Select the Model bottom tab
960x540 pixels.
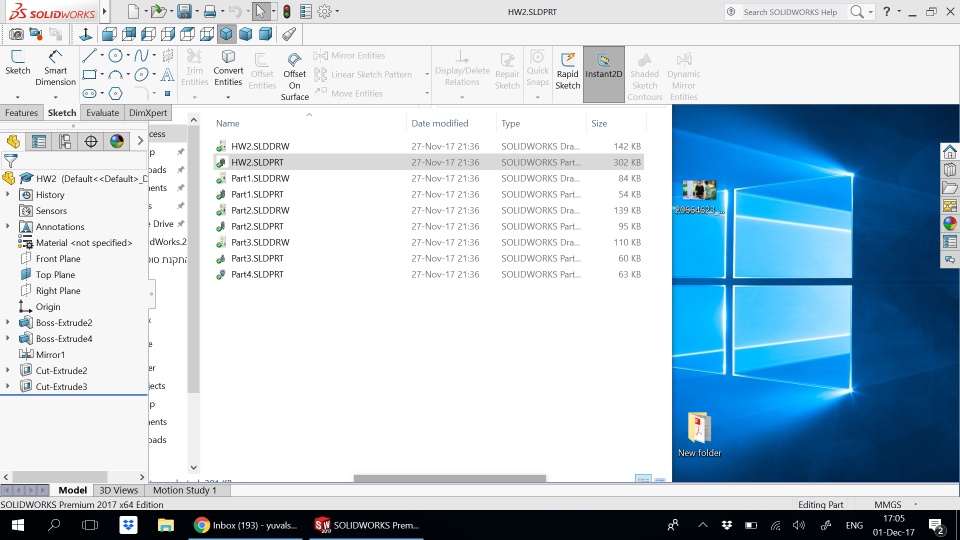click(x=72, y=490)
